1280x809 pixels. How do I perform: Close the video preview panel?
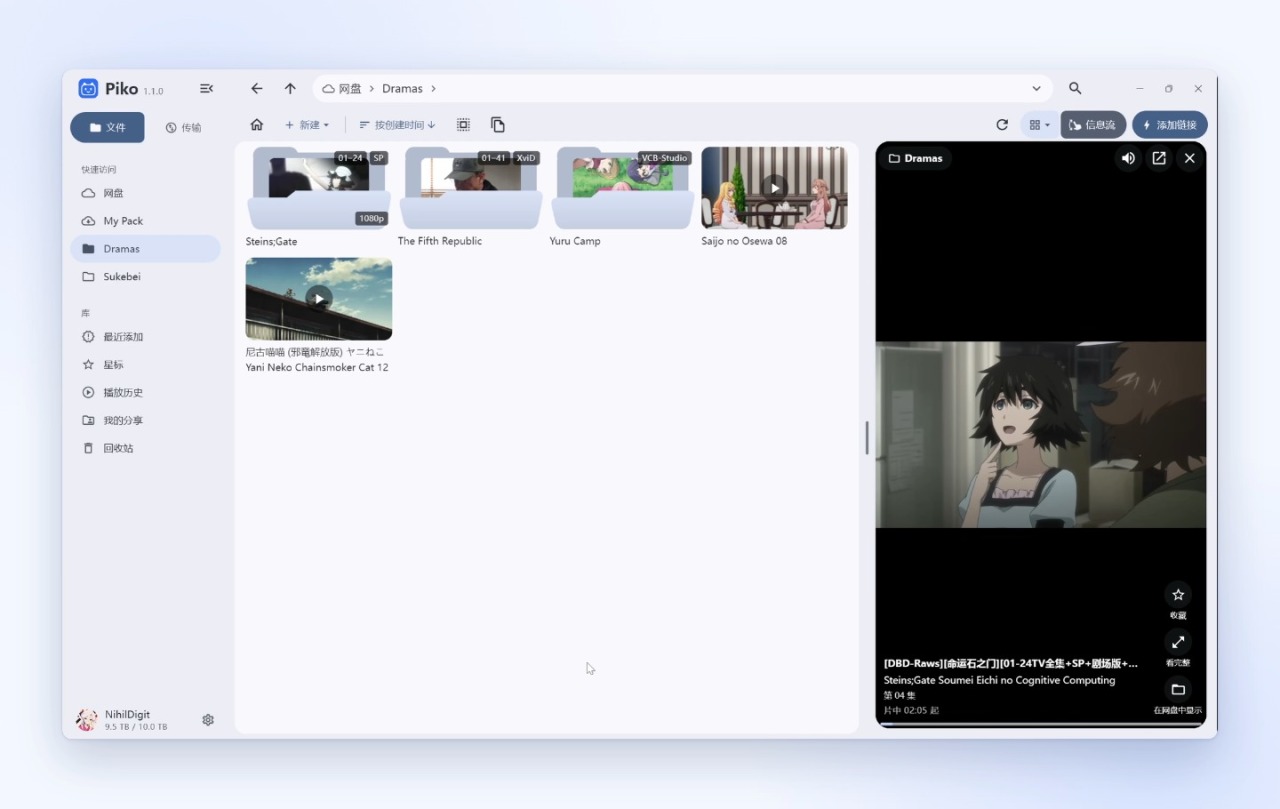(x=1189, y=158)
